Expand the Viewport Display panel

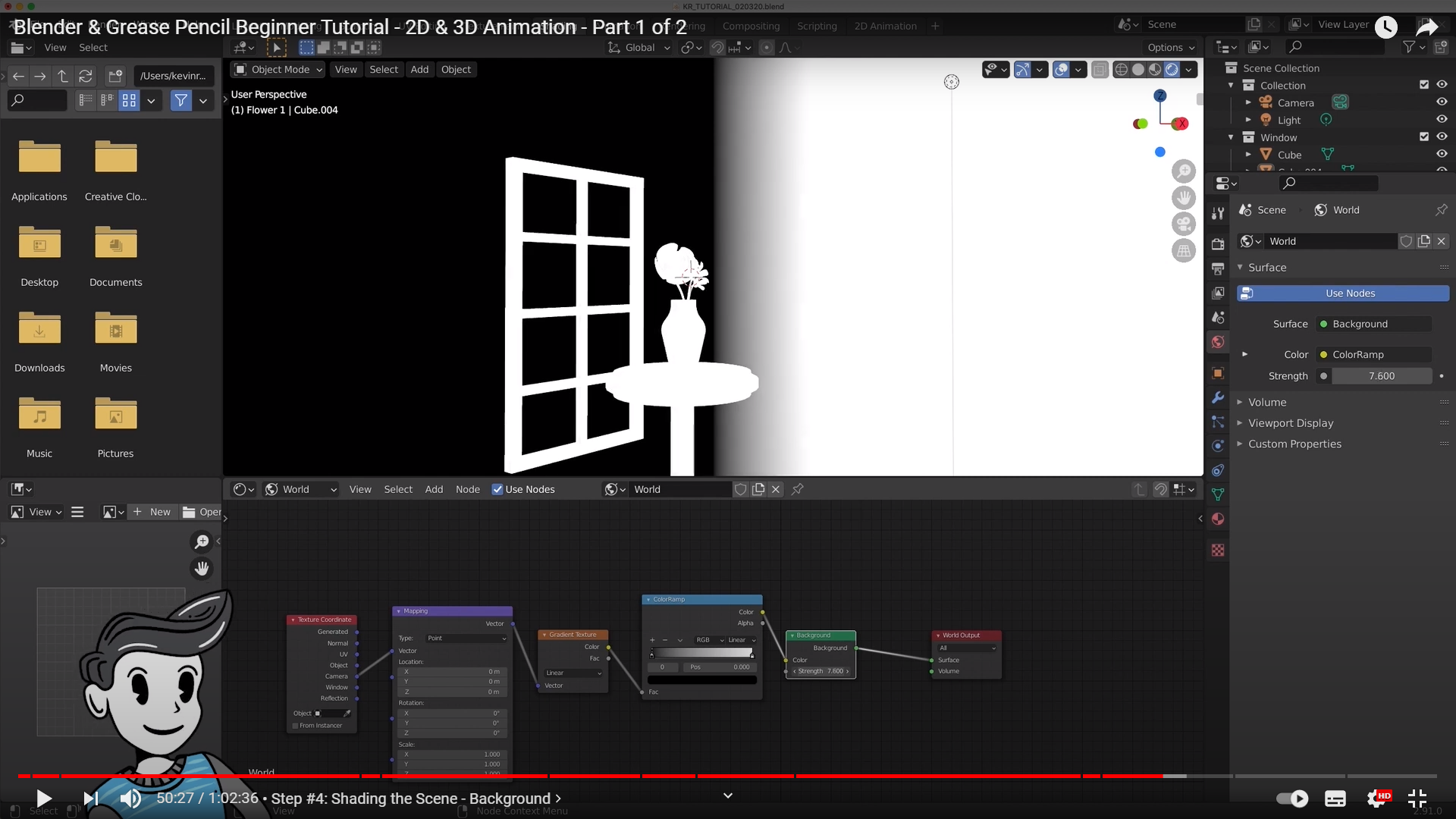click(1290, 423)
